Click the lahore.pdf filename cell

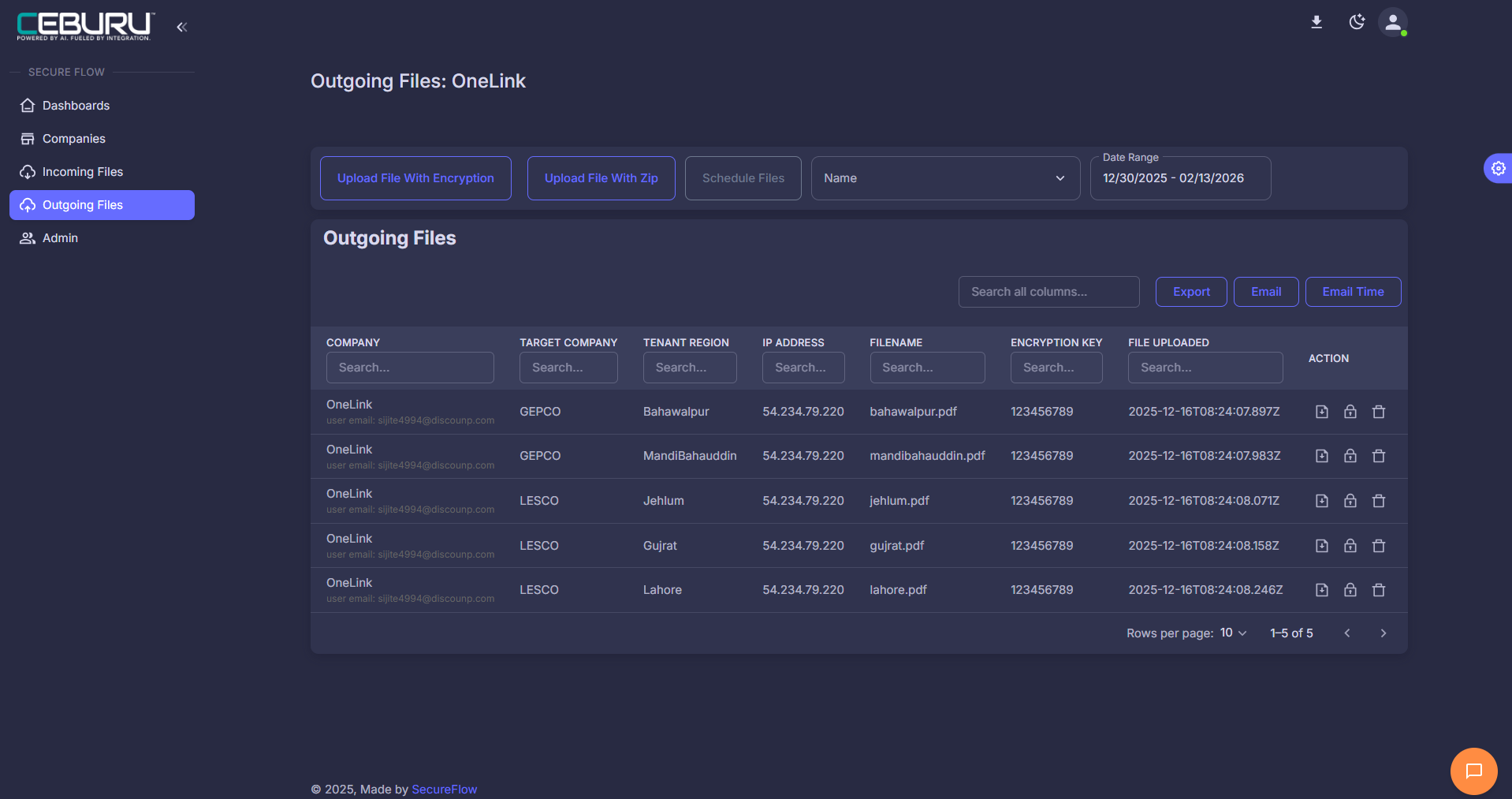898,590
